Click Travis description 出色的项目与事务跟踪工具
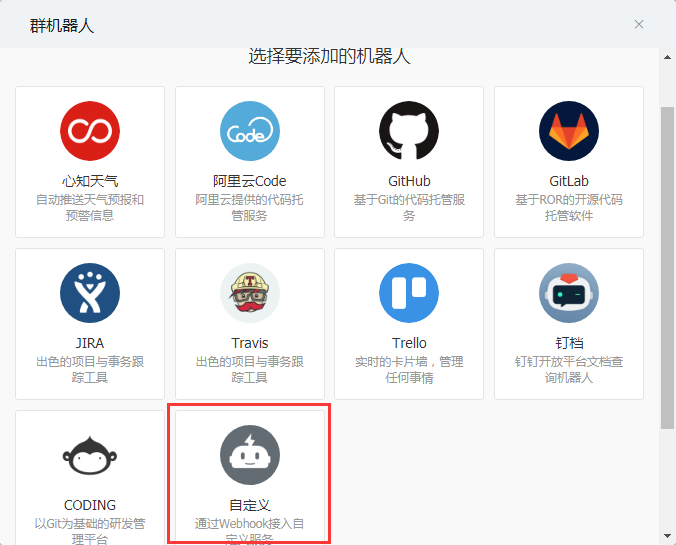 [250, 370]
